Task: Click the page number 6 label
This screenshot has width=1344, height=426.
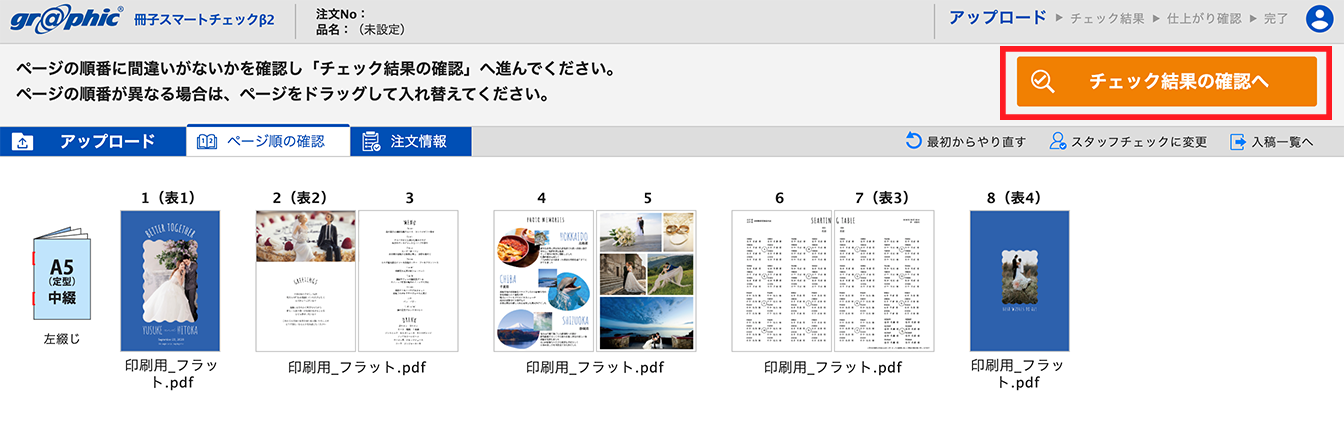Action: [779, 198]
